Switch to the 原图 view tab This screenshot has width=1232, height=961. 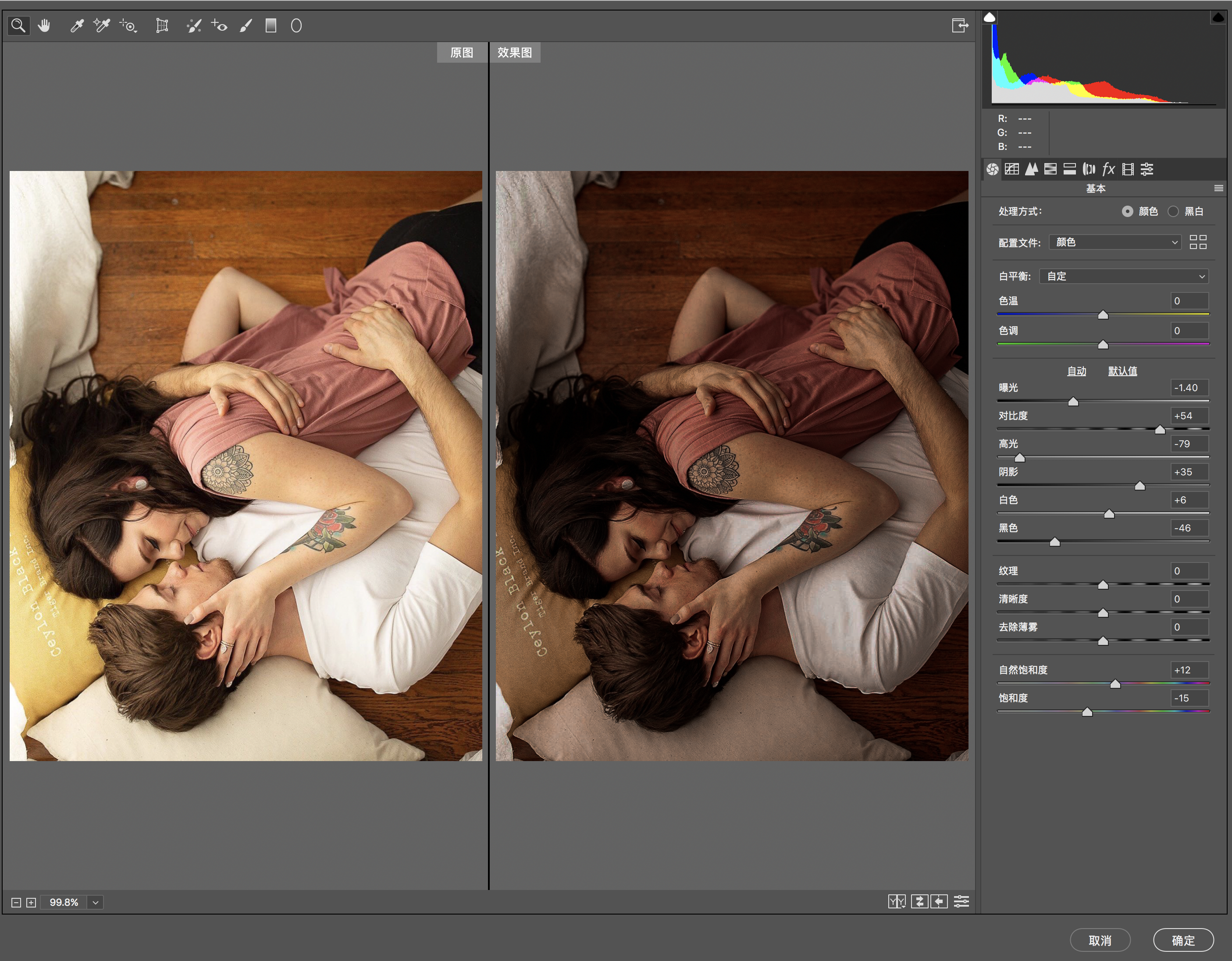coord(461,53)
